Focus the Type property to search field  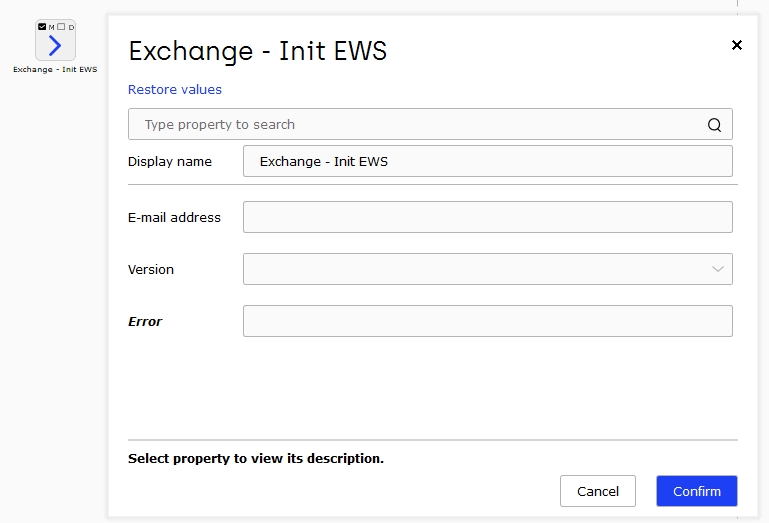click(430, 124)
